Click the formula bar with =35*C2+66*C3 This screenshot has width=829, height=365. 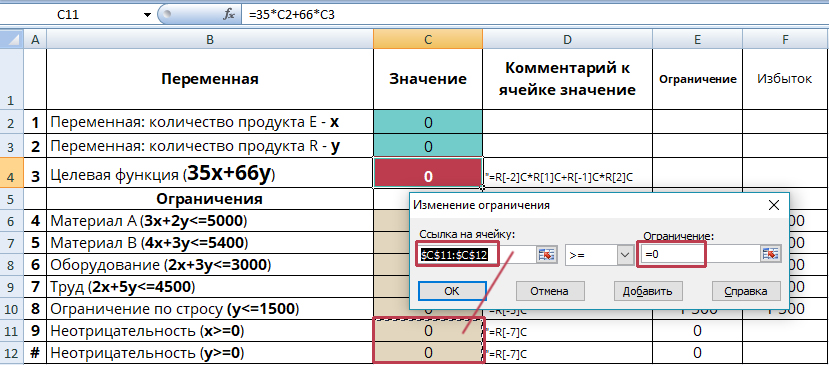tap(534, 15)
